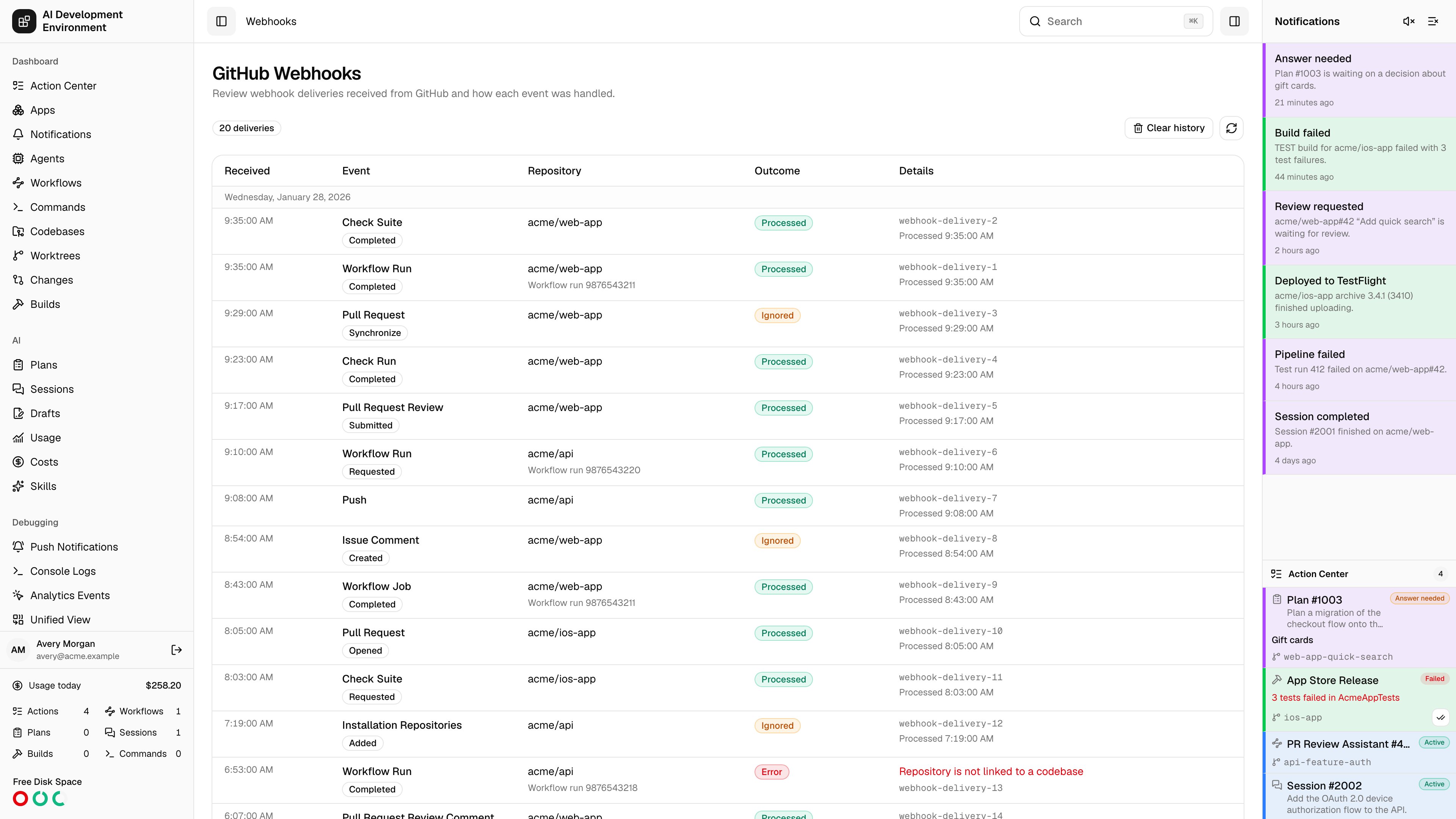Click the Installation Repositories event row

(x=728, y=735)
